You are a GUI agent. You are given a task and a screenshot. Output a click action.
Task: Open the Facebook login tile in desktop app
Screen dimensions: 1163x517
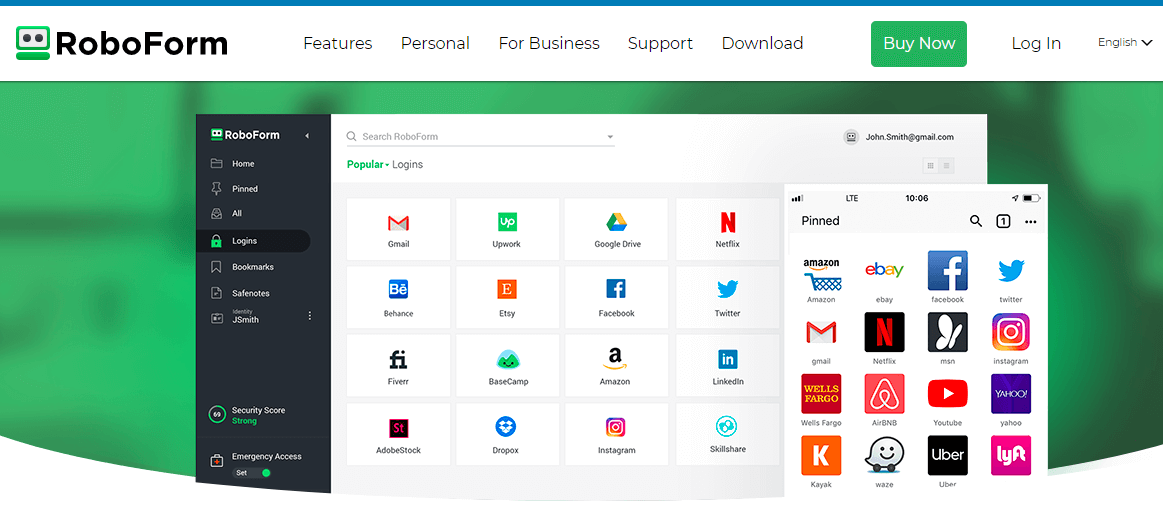click(x=616, y=297)
